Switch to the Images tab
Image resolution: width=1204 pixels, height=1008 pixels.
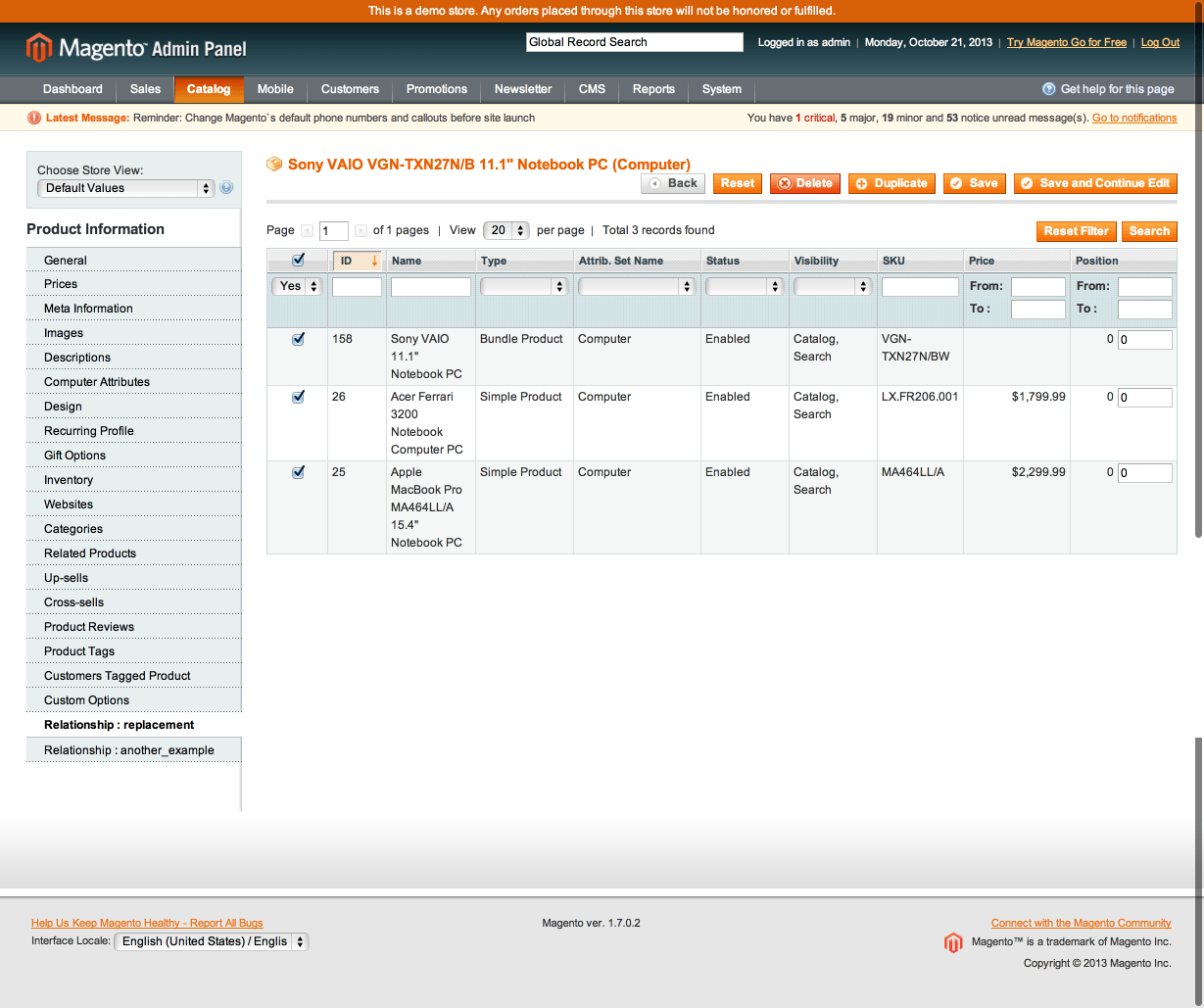point(134,333)
